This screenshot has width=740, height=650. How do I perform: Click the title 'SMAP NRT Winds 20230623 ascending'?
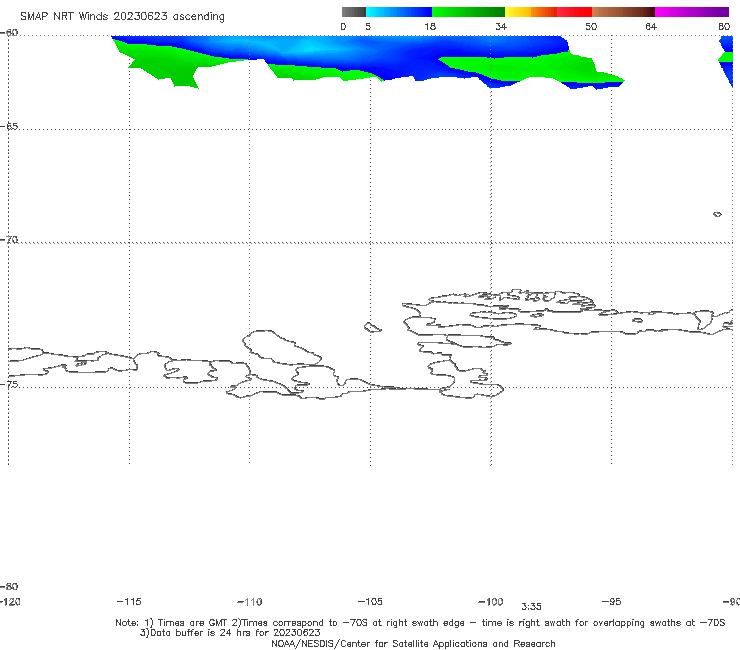point(122,17)
